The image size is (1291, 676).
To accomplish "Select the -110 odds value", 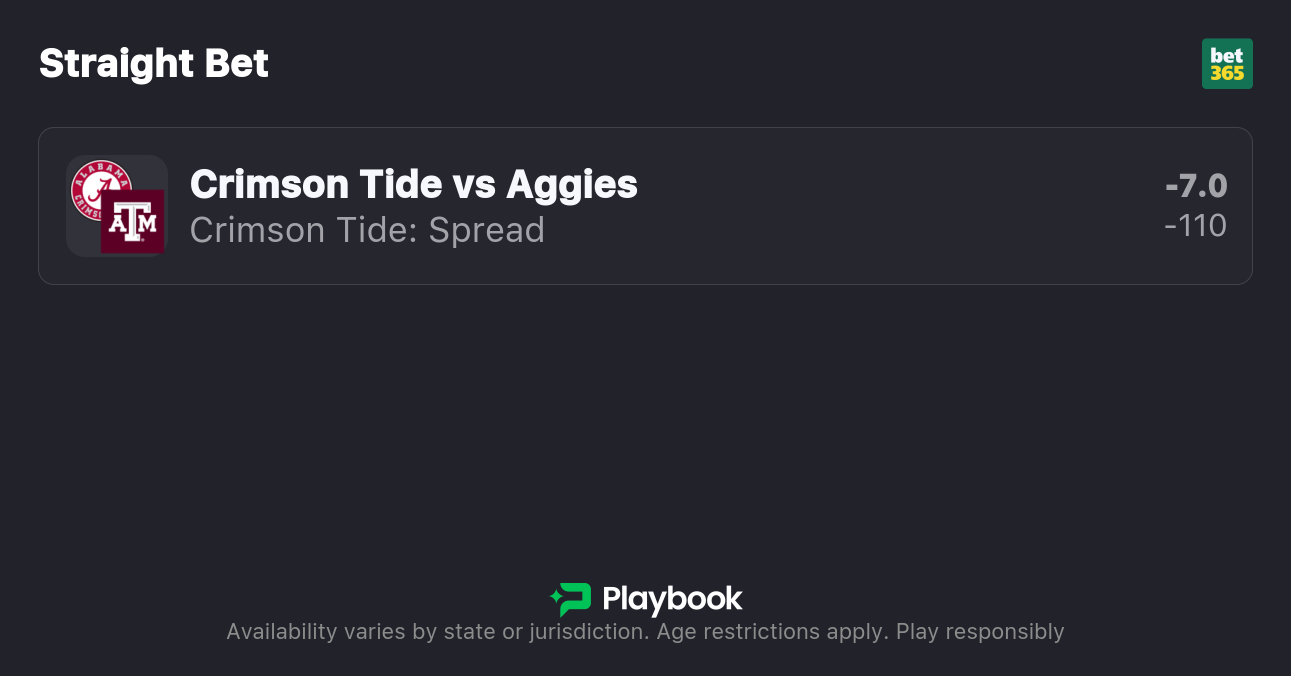I will pos(1196,226).
